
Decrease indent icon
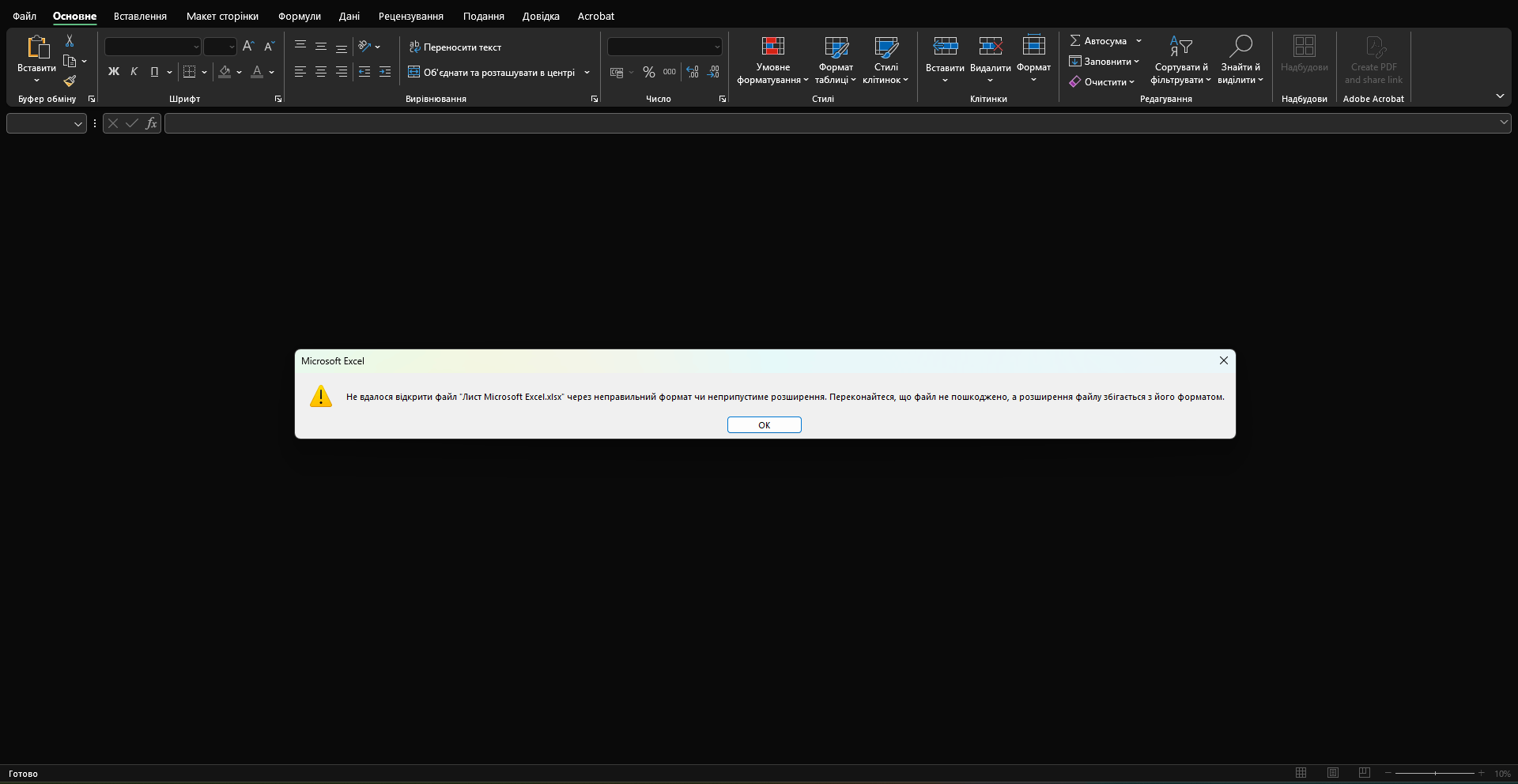(x=364, y=72)
